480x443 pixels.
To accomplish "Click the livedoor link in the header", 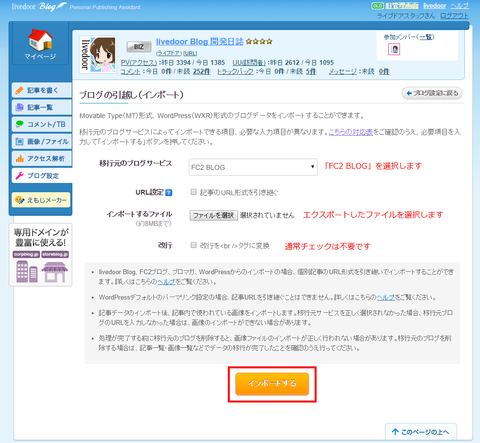I will coord(434,6).
